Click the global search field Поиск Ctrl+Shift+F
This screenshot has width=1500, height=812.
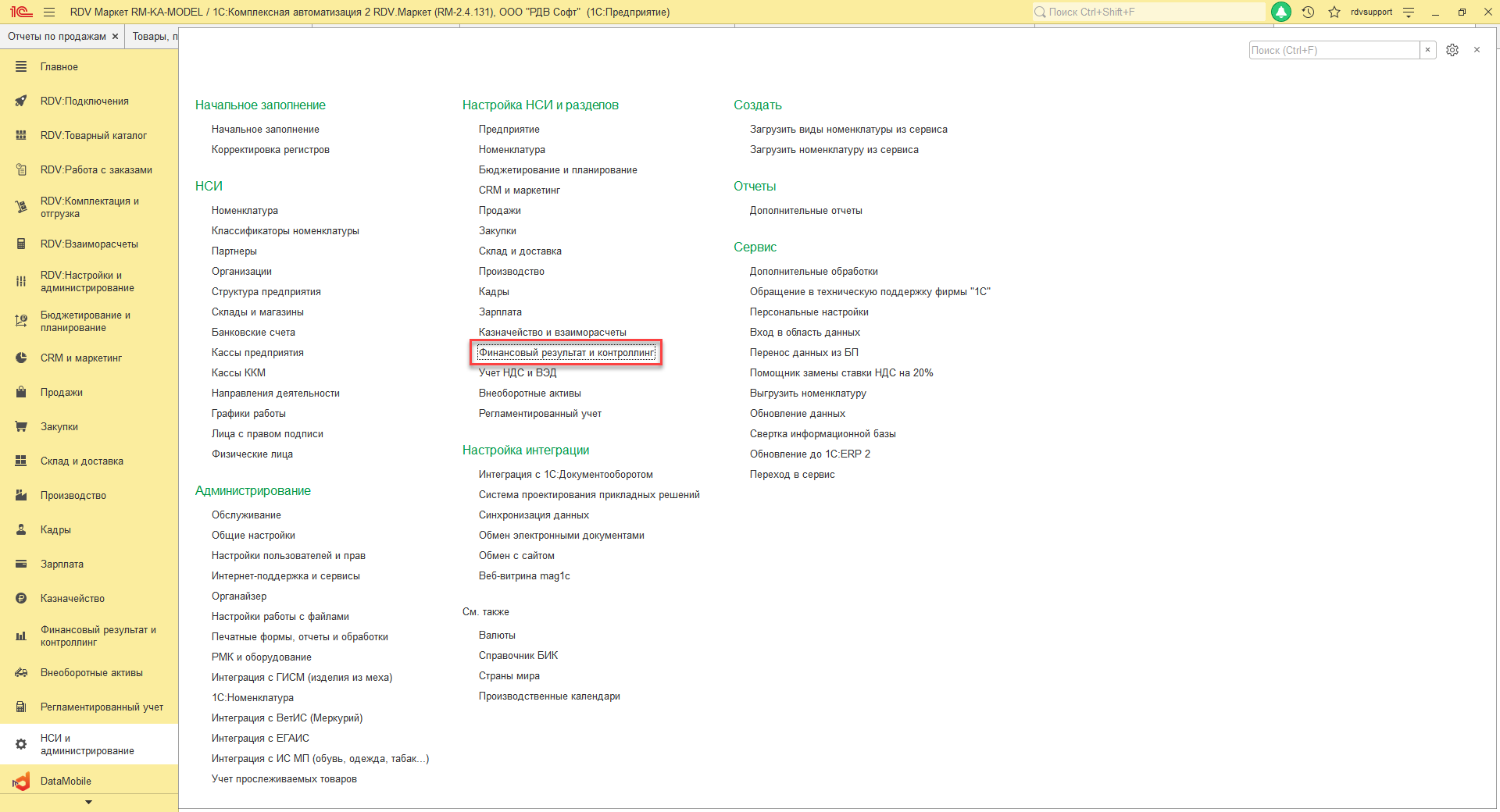1148,12
